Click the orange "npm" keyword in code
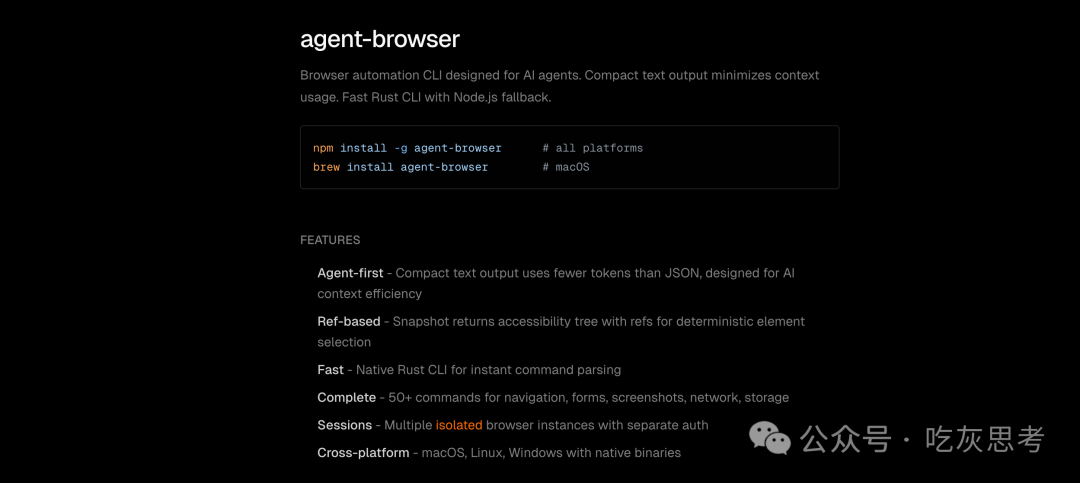This screenshot has width=1080, height=483. point(323,148)
